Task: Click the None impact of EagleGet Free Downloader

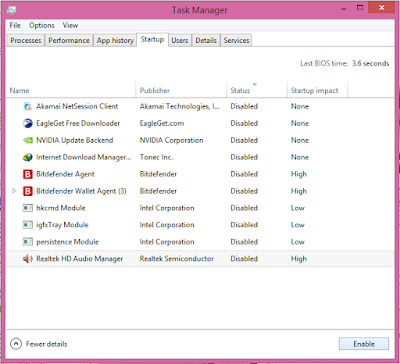Action: tap(300, 123)
